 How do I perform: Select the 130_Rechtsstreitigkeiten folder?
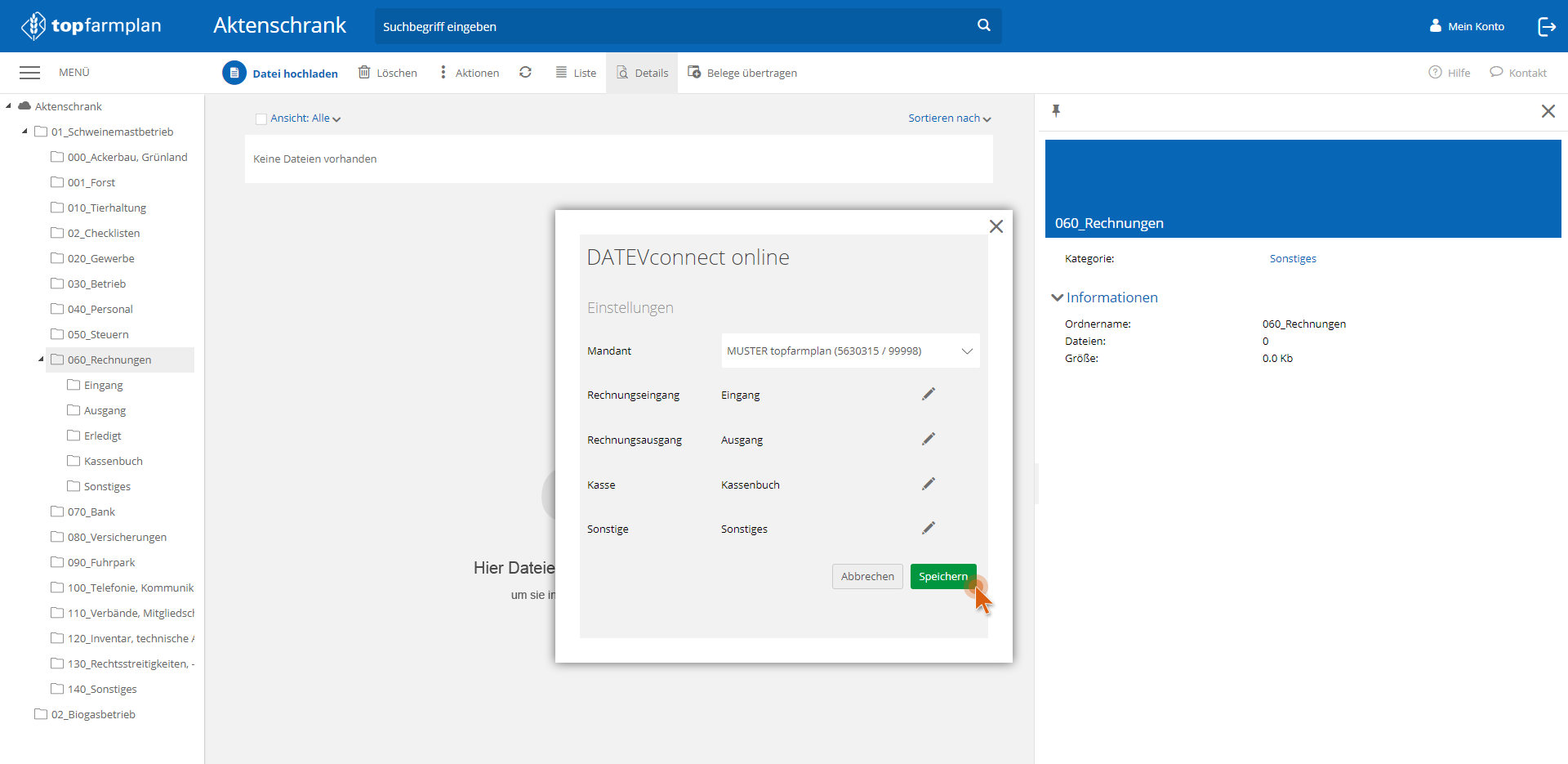[122, 663]
